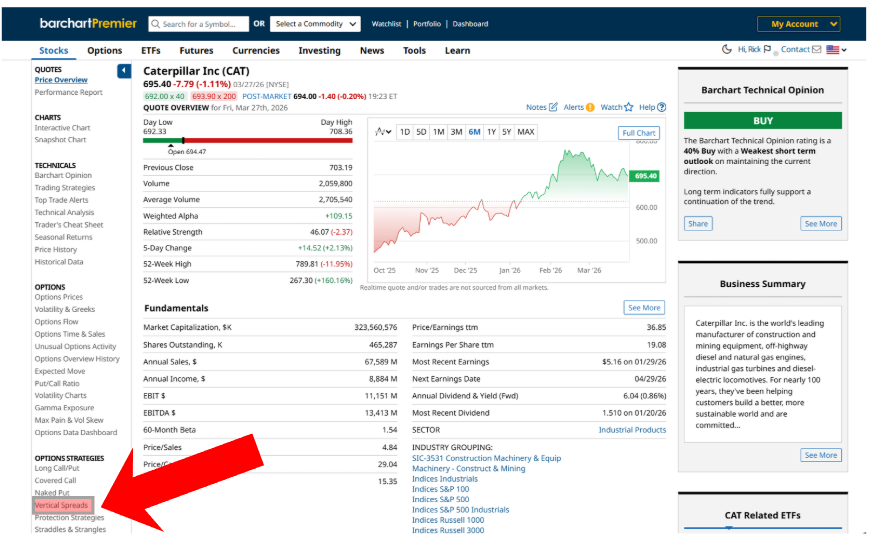Go to Portfolio in the header
Image resolution: width=870 pixels, height=549 pixels.
pos(427,24)
